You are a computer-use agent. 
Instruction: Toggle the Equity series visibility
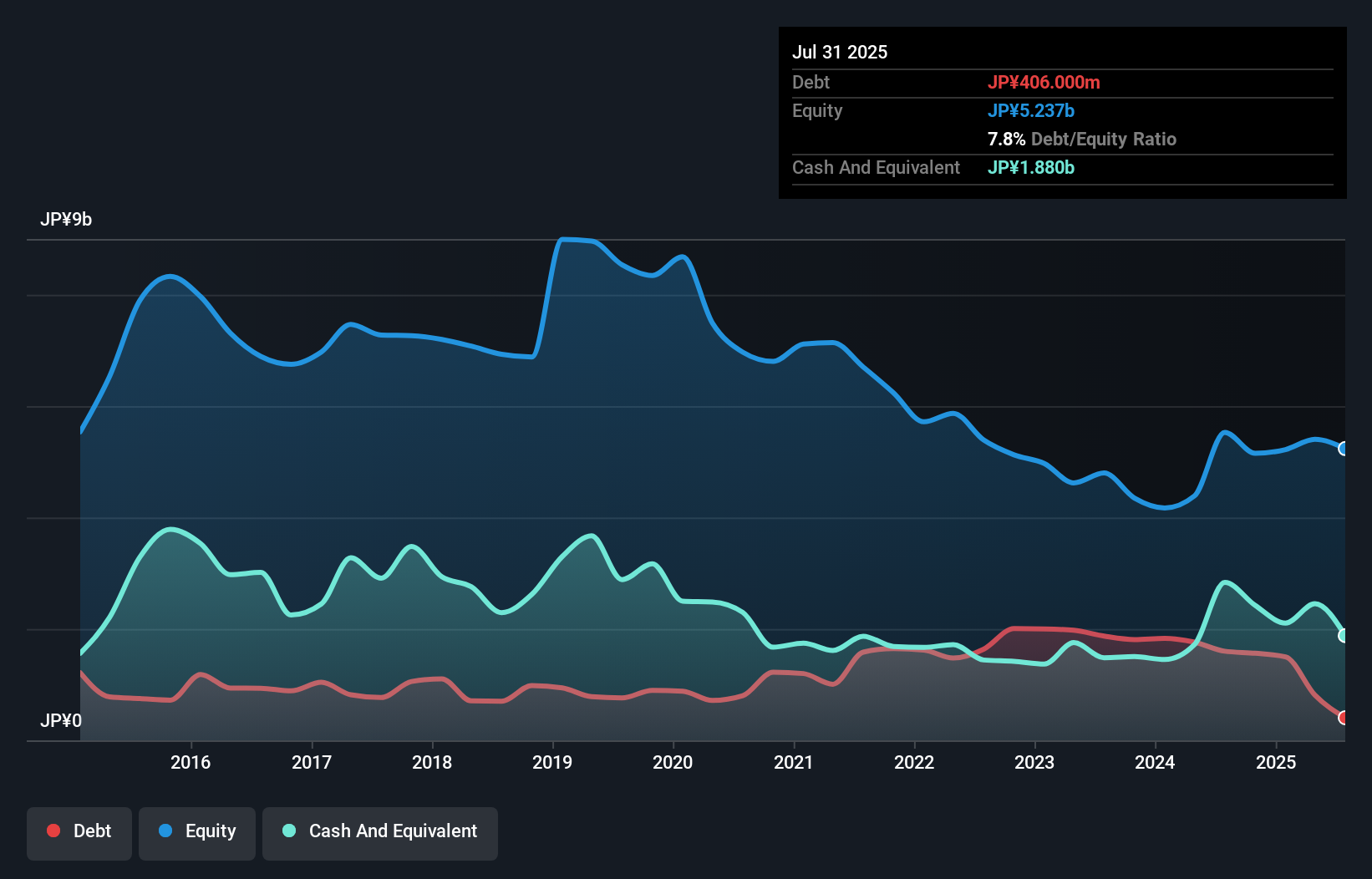[196, 833]
